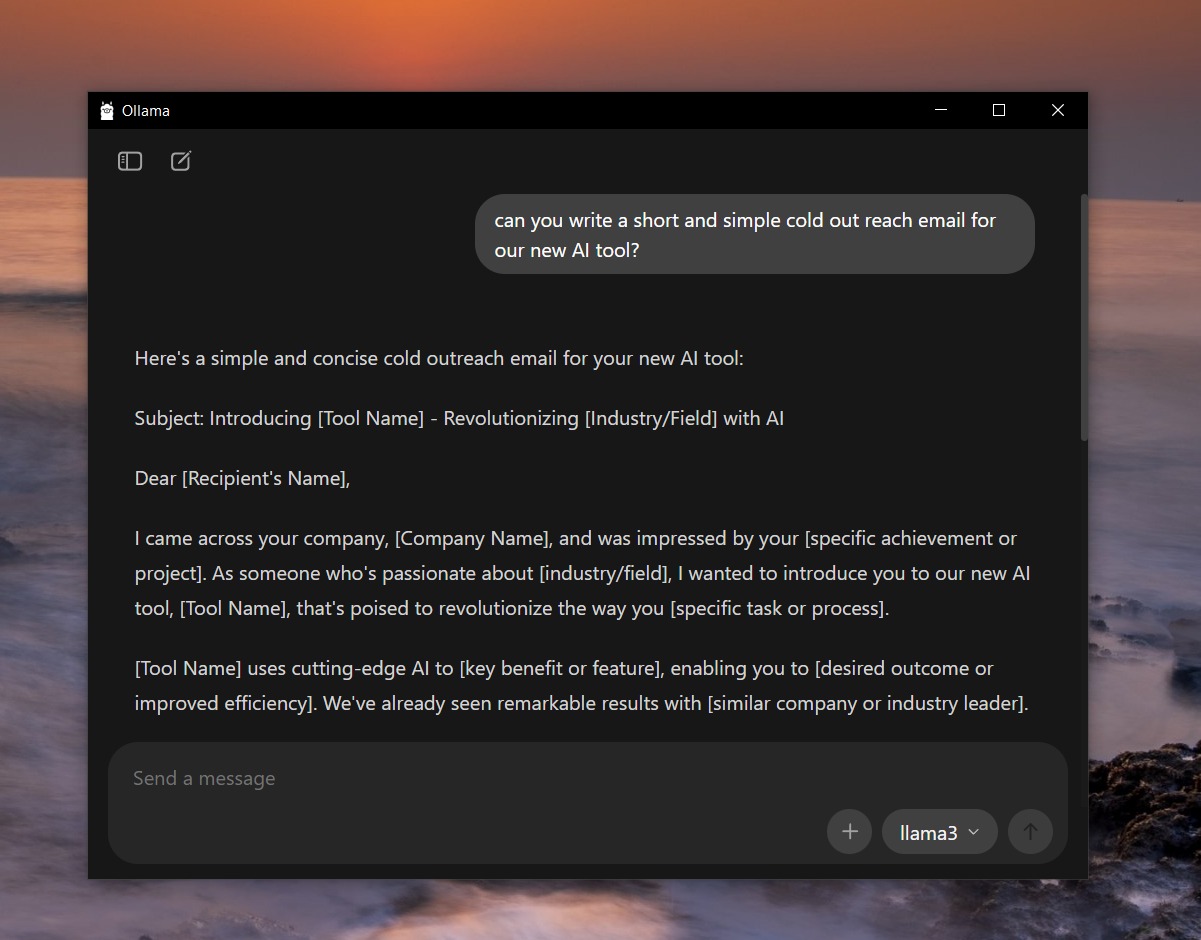Close the Ollama window
1201x940 pixels.
[1058, 111]
